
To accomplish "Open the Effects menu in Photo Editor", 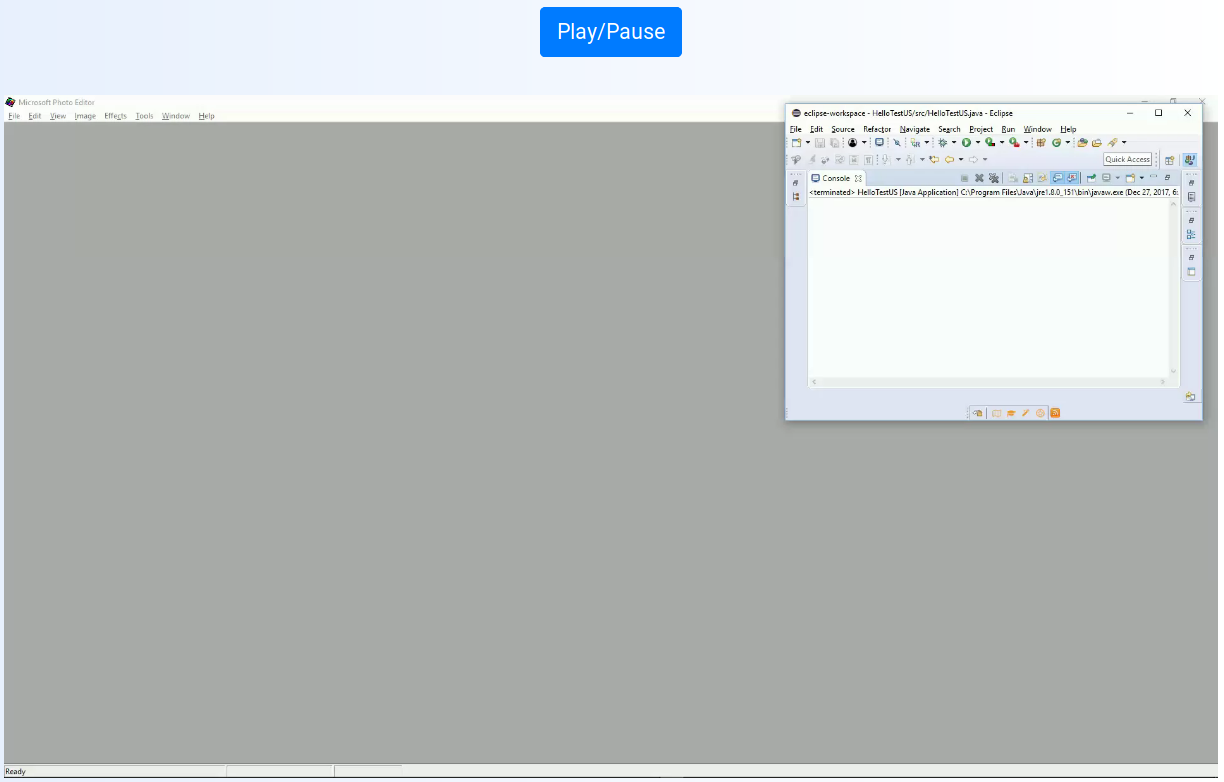I will [115, 116].
